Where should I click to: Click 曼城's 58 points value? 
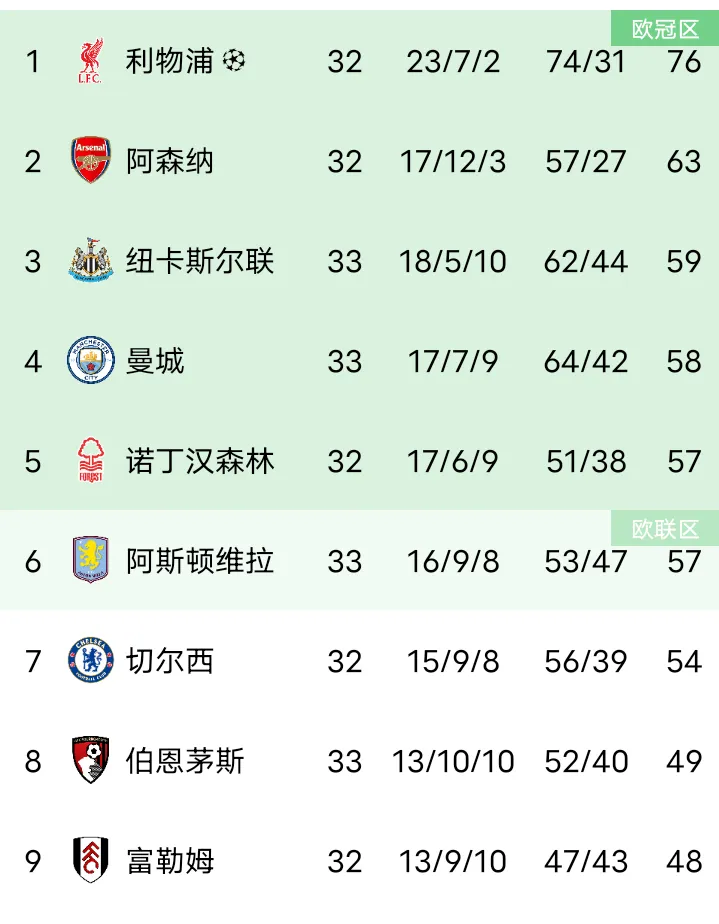pos(684,361)
